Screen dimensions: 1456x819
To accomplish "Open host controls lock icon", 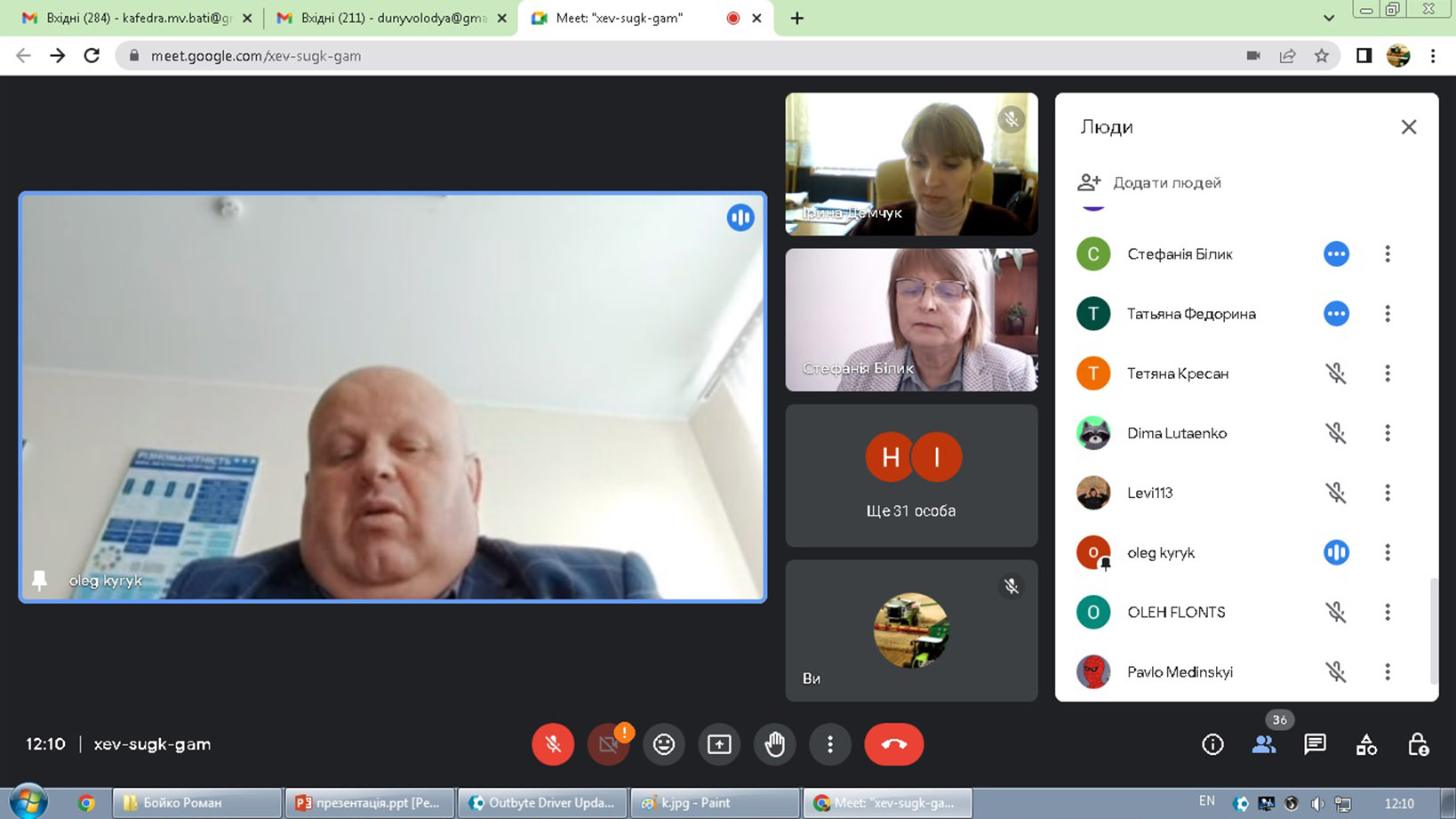I will [x=1418, y=744].
